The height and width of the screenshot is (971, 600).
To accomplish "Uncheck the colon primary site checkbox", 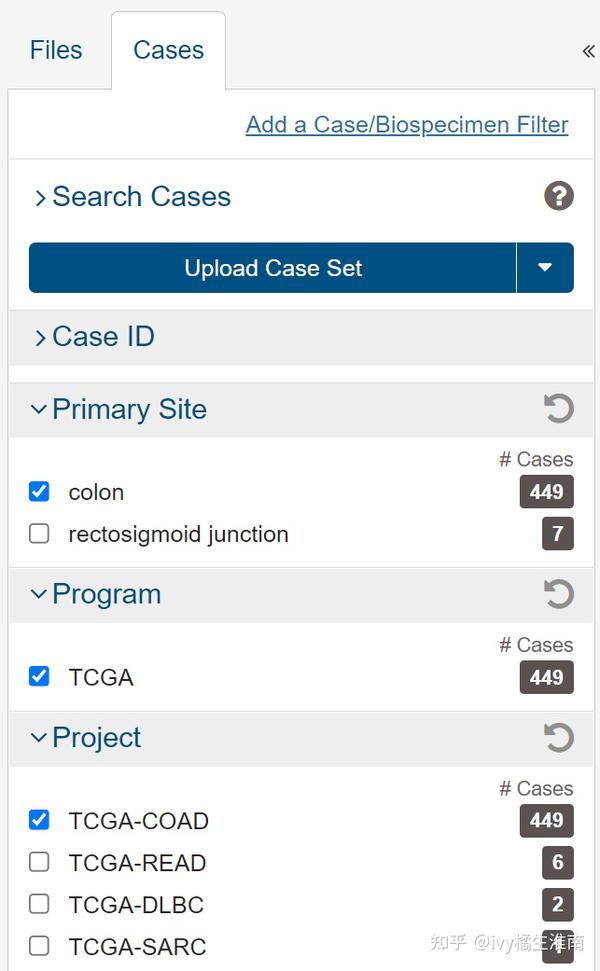I will 39,492.
